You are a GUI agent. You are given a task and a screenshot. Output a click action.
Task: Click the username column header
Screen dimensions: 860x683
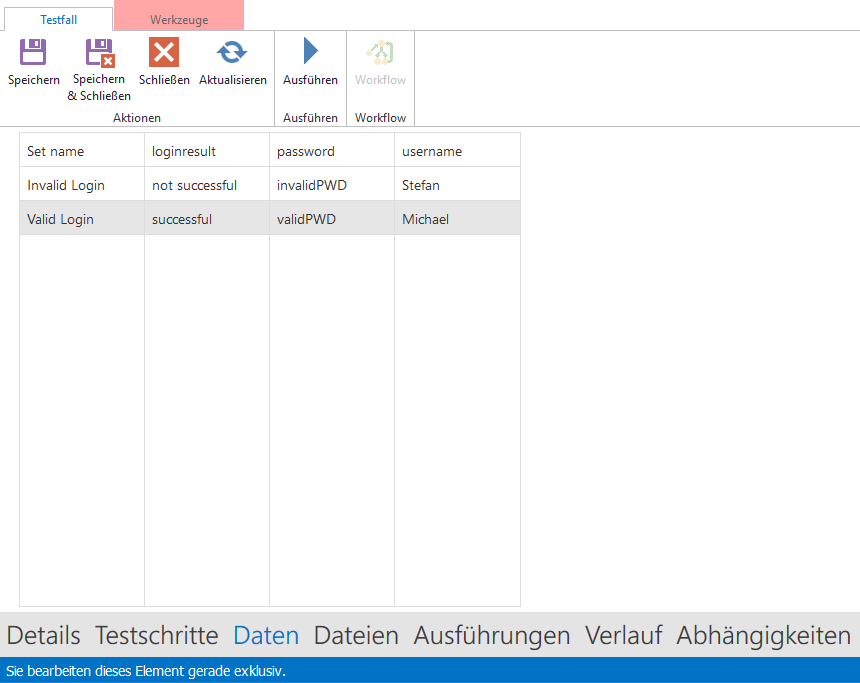(x=432, y=151)
